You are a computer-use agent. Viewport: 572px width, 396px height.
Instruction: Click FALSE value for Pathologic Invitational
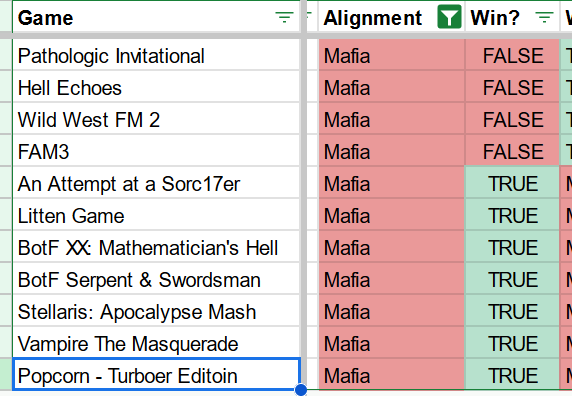tap(512, 55)
